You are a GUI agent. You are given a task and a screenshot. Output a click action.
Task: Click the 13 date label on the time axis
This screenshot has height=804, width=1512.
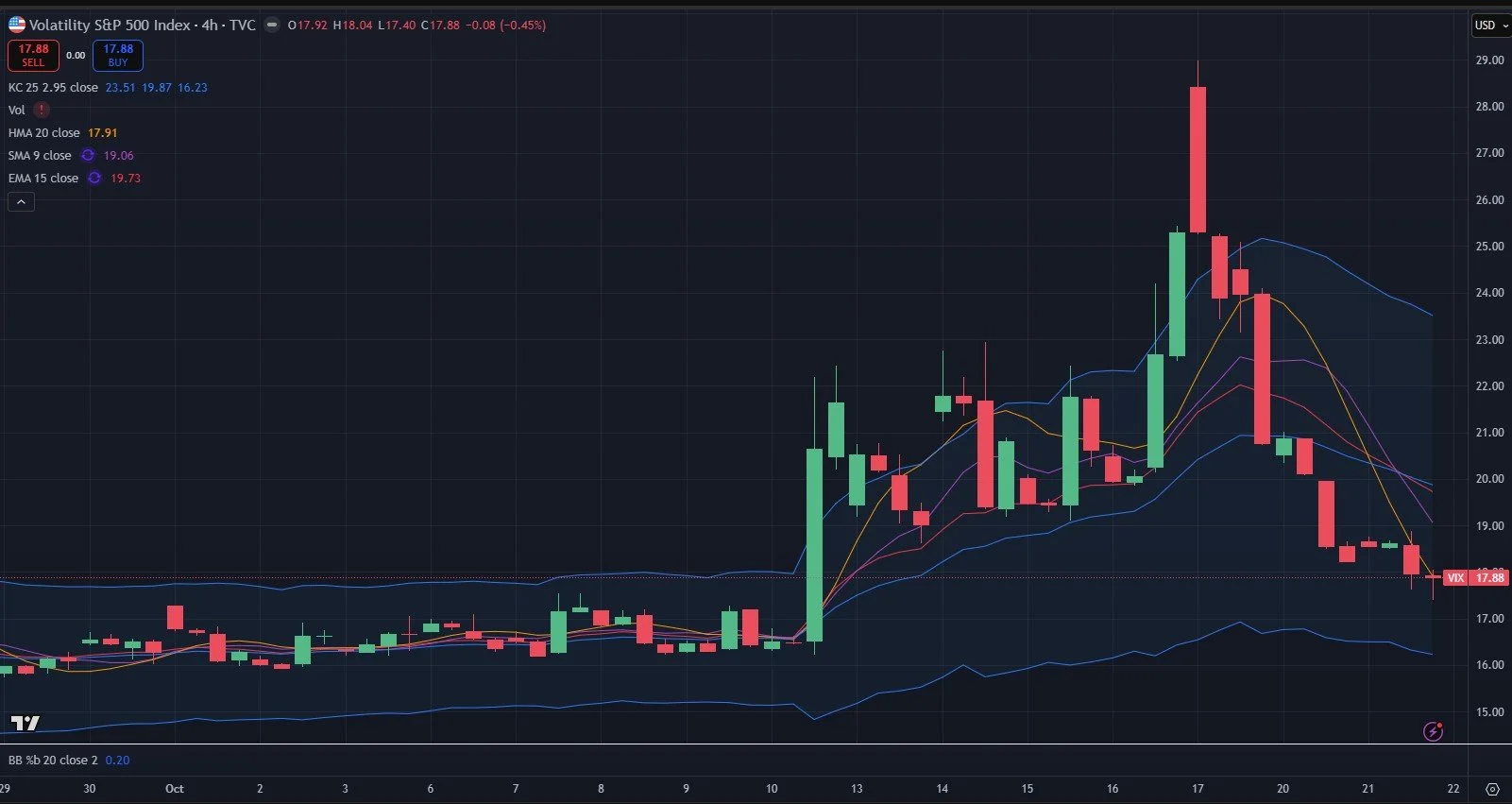857,788
